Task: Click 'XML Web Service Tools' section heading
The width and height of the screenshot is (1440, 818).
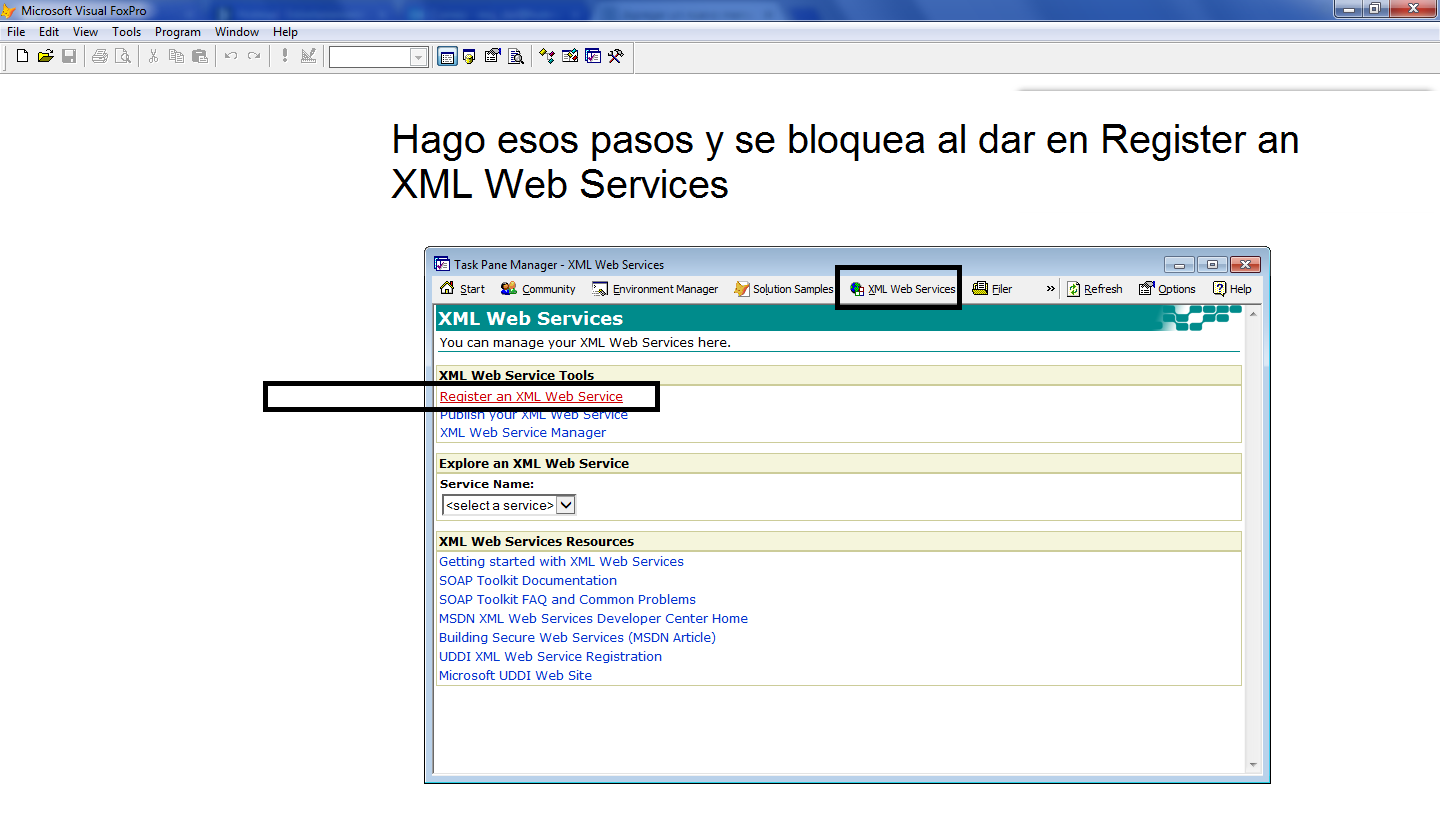Action: (516, 376)
